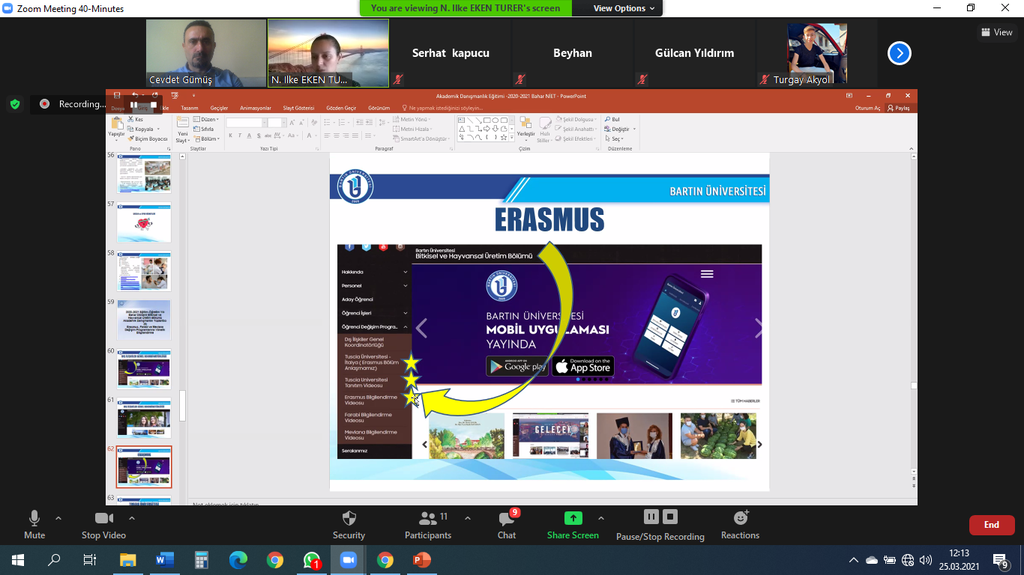Open the Değiştir replace dropdown
The height and width of the screenshot is (575, 1024).
(x=620, y=129)
